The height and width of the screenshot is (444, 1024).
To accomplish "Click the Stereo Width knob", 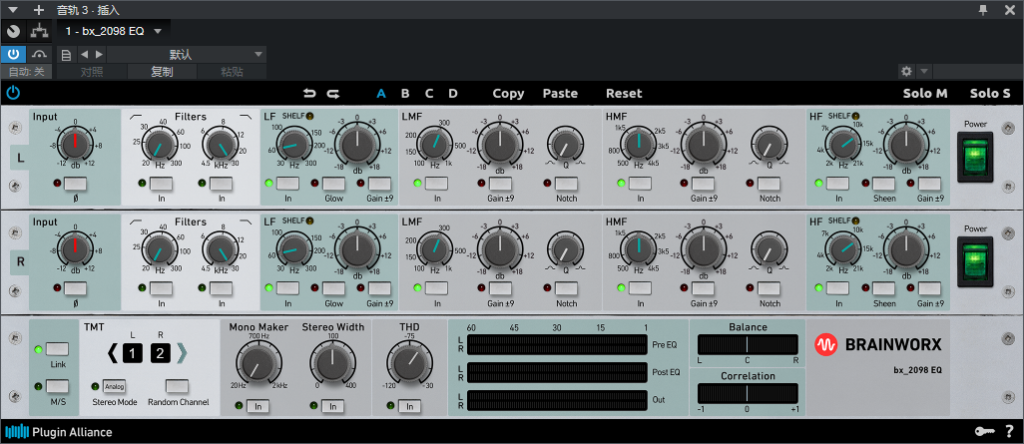I will [x=333, y=364].
